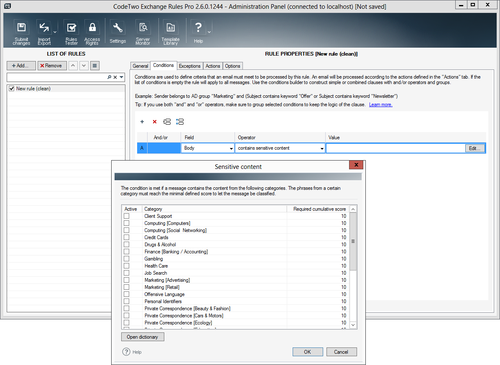
Task: Switch to the Exceptions tab
Action: pos(190,66)
